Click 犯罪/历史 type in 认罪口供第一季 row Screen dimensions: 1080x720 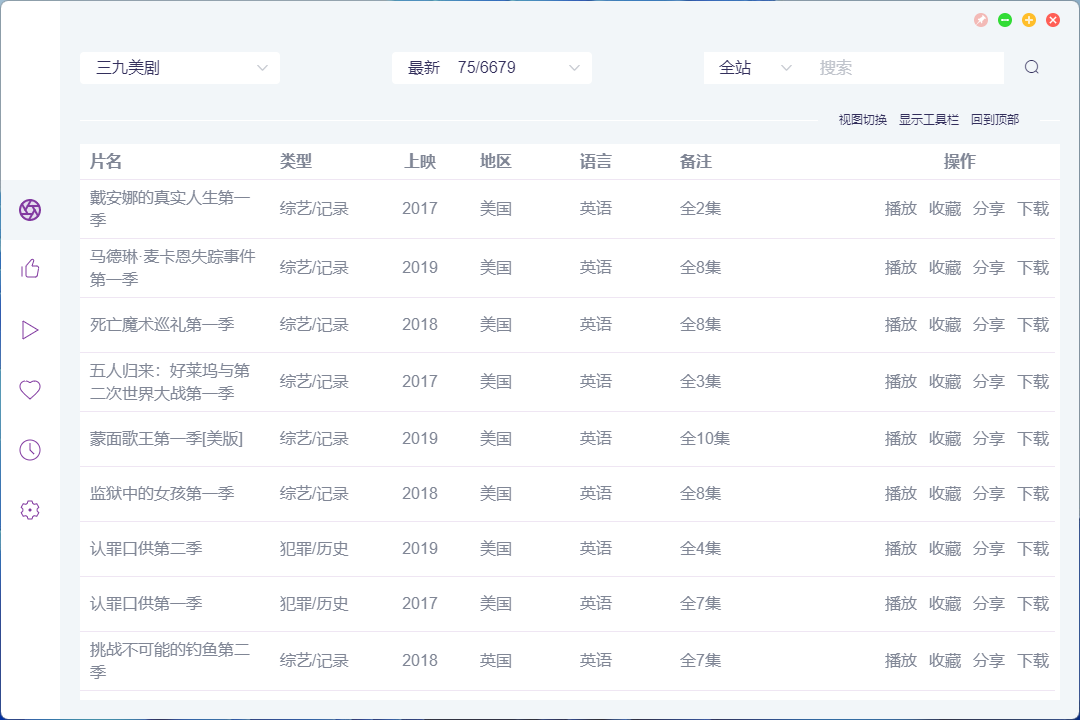[x=314, y=604]
